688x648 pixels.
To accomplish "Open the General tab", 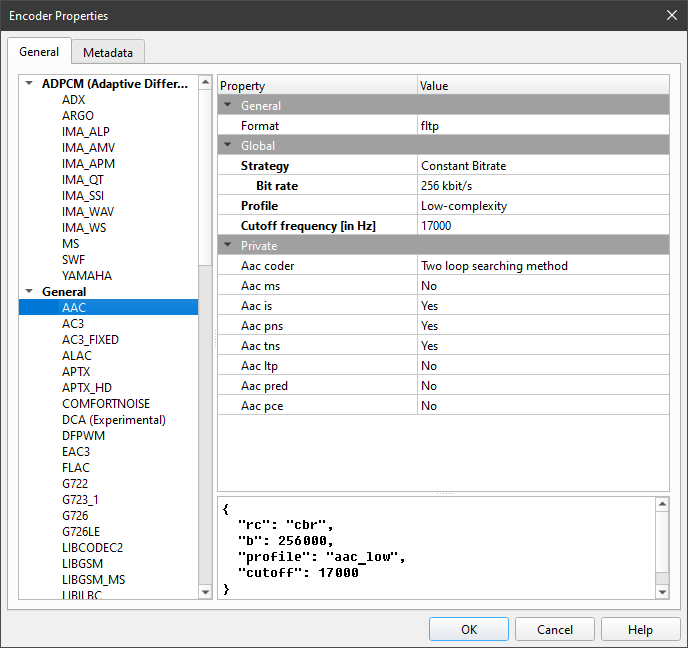I will coord(39,51).
